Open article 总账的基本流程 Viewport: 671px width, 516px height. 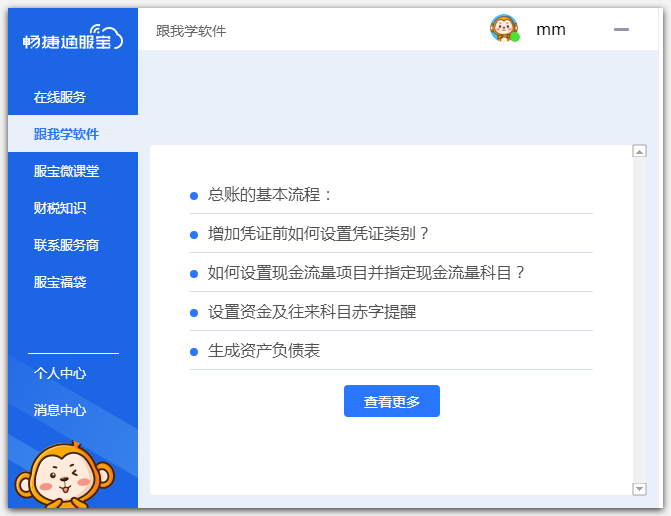[x=391, y=195]
